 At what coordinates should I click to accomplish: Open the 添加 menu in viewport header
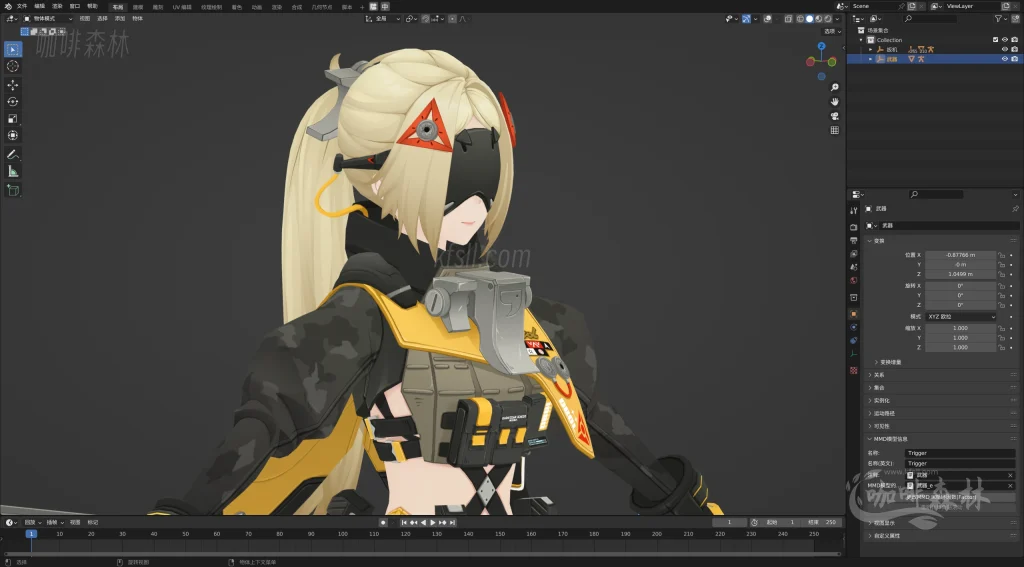point(120,19)
